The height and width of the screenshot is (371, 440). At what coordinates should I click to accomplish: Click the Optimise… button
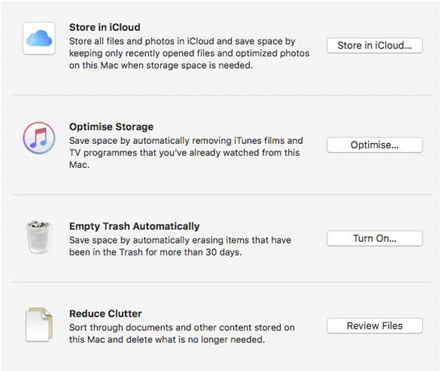(375, 145)
